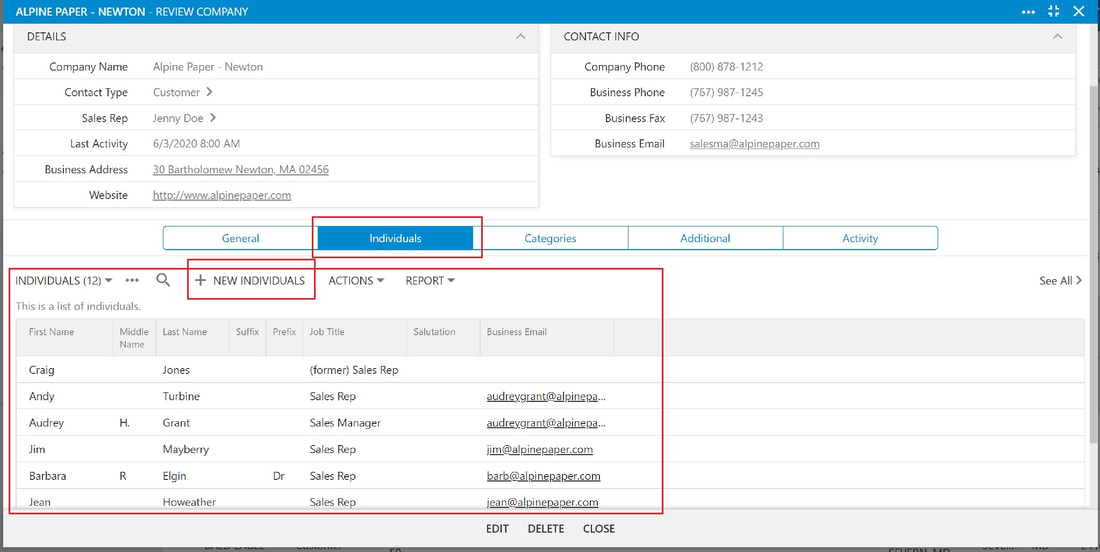Click the Howeather last name cell
The width and height of the screenshot is (1100, 552).
(189, 502)
